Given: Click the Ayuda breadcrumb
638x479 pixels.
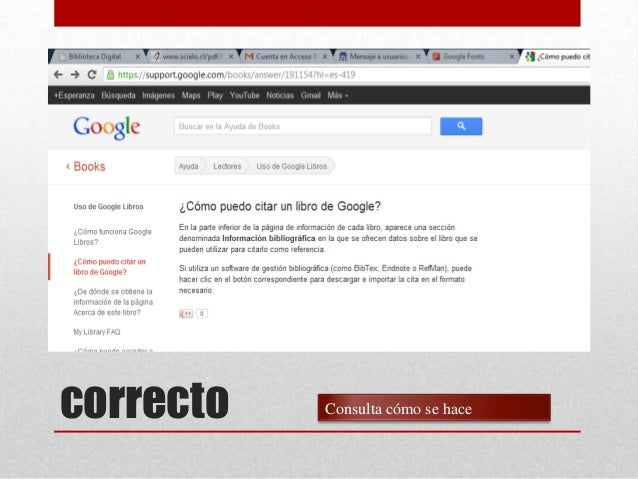Looking at the screenshot, I should pyautogui.click(x=188, y=166).
